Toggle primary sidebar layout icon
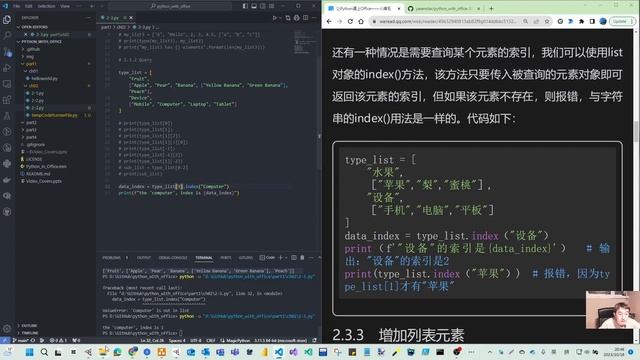The height and width of the screenshot is (360, 640). (x=245, y=6)
